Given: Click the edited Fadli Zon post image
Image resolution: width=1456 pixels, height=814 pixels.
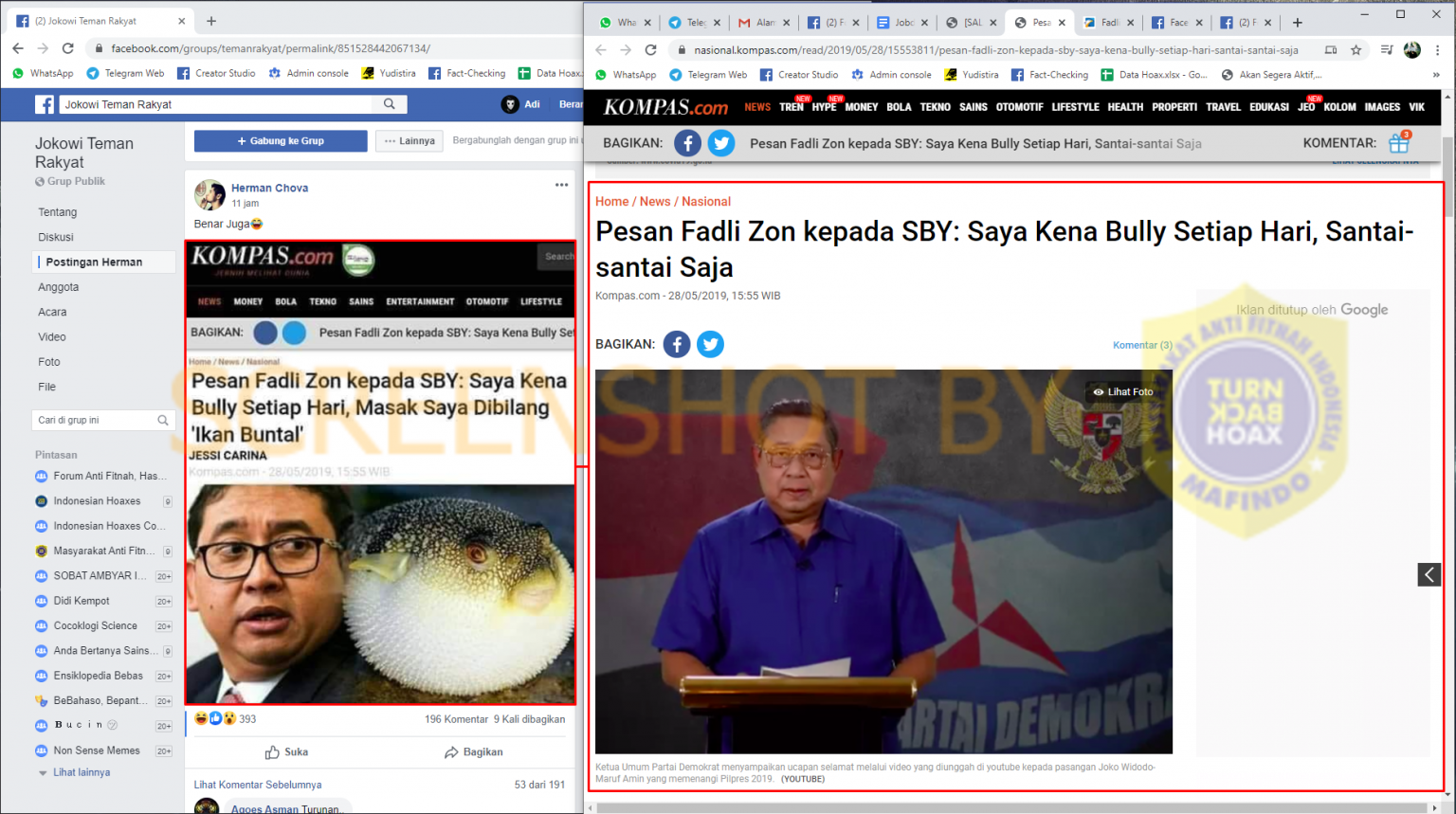Looking at the screenshot, I should click(381, 472).
